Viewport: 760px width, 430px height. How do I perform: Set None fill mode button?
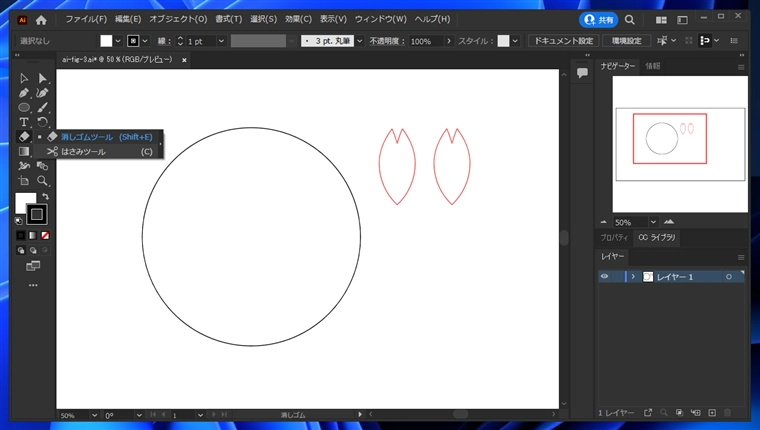pos(45,236)
